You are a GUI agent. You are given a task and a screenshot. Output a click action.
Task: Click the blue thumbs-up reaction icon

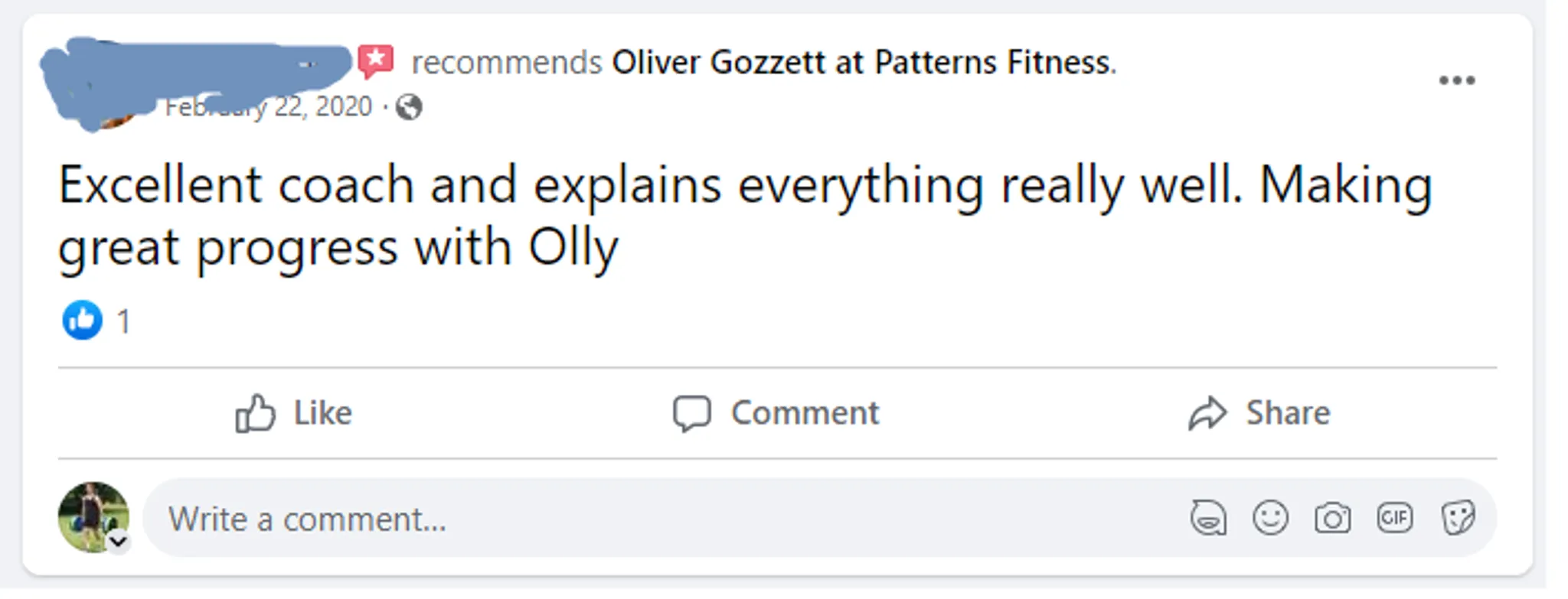82,320
